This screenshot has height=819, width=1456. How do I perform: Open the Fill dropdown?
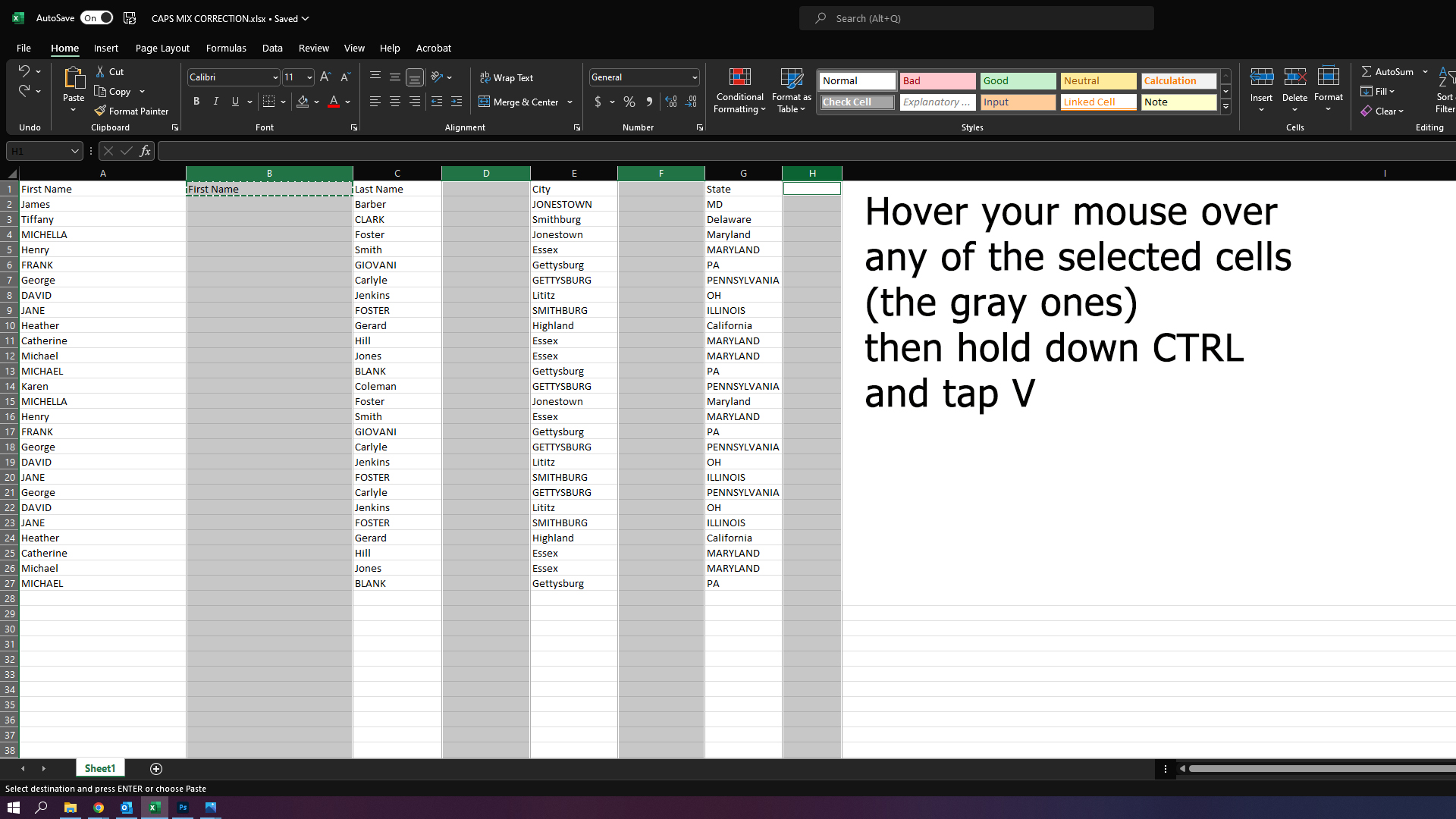(1378, 91)
